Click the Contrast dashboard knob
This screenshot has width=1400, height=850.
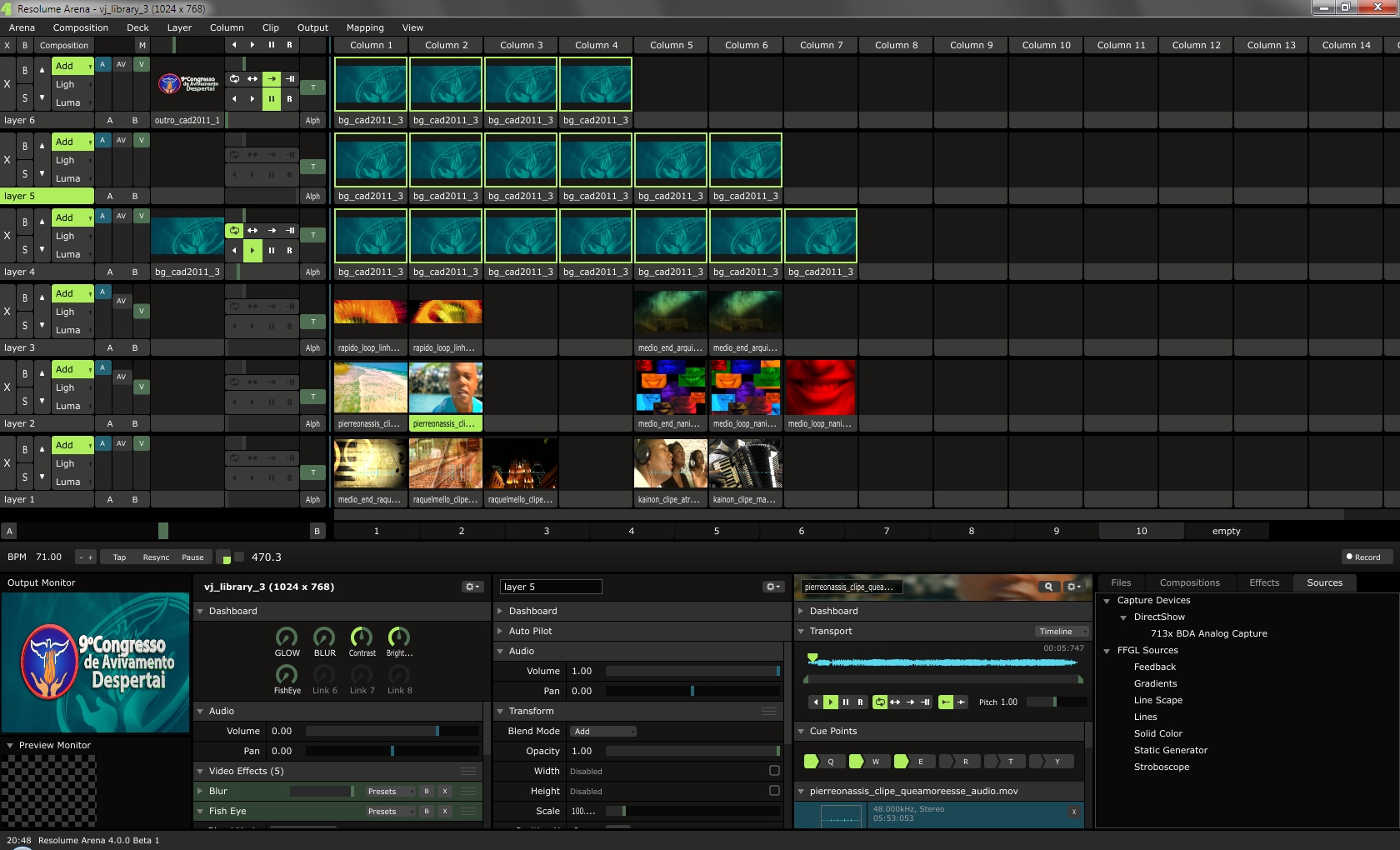362,637
